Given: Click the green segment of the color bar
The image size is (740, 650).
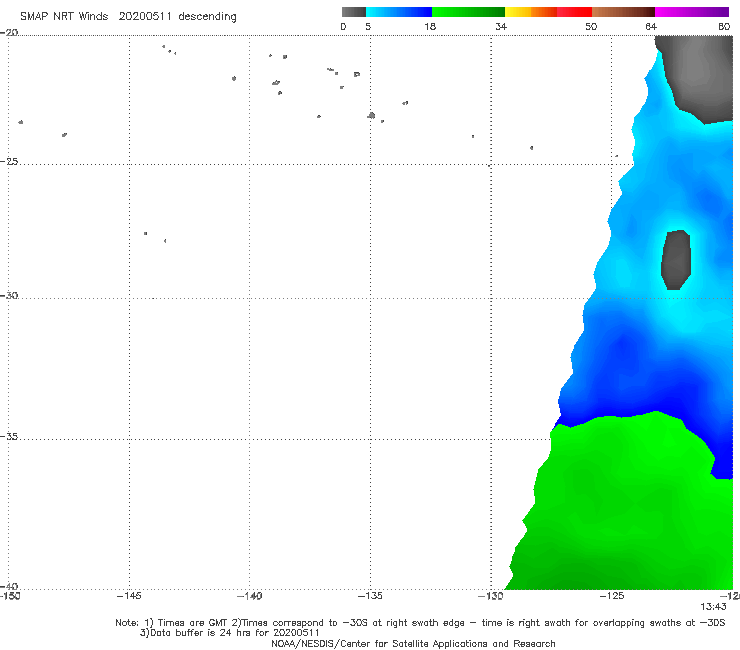Looking at the screenshot, I should 468,12.
